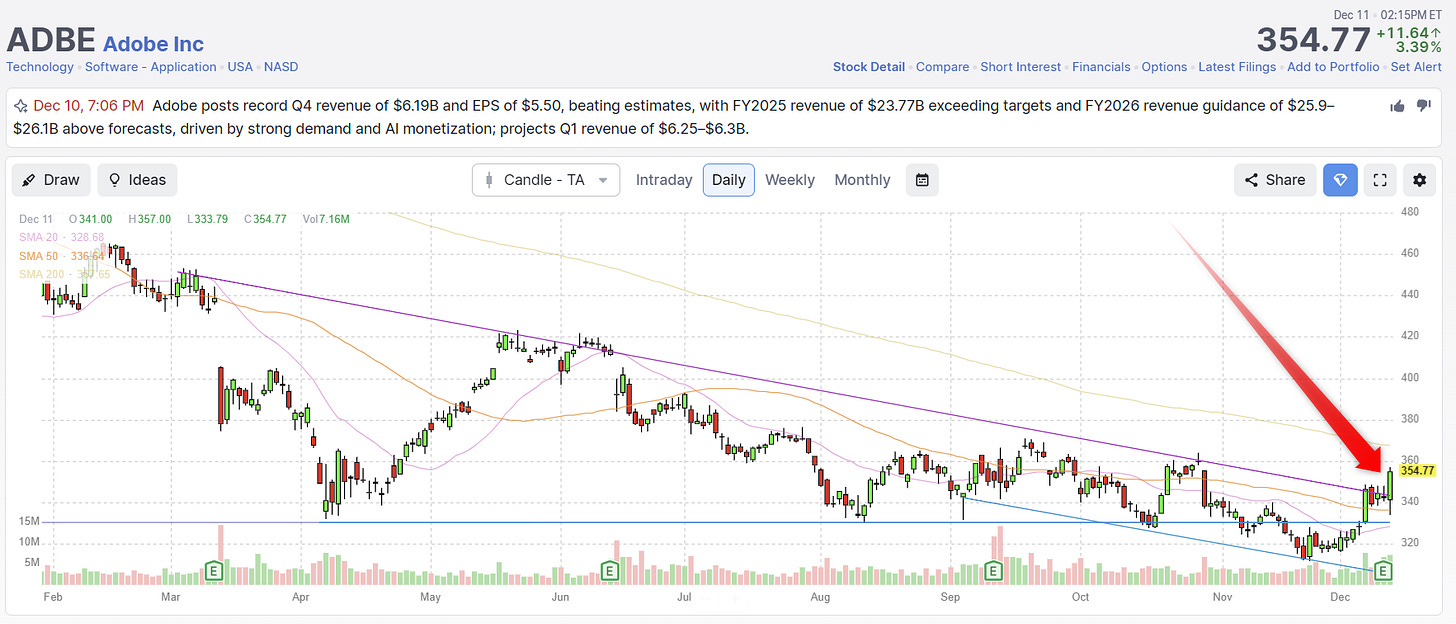Expand the Candle - TA chart type dropdown
The image size is (1456, 624).
click(x=546, y=180)
